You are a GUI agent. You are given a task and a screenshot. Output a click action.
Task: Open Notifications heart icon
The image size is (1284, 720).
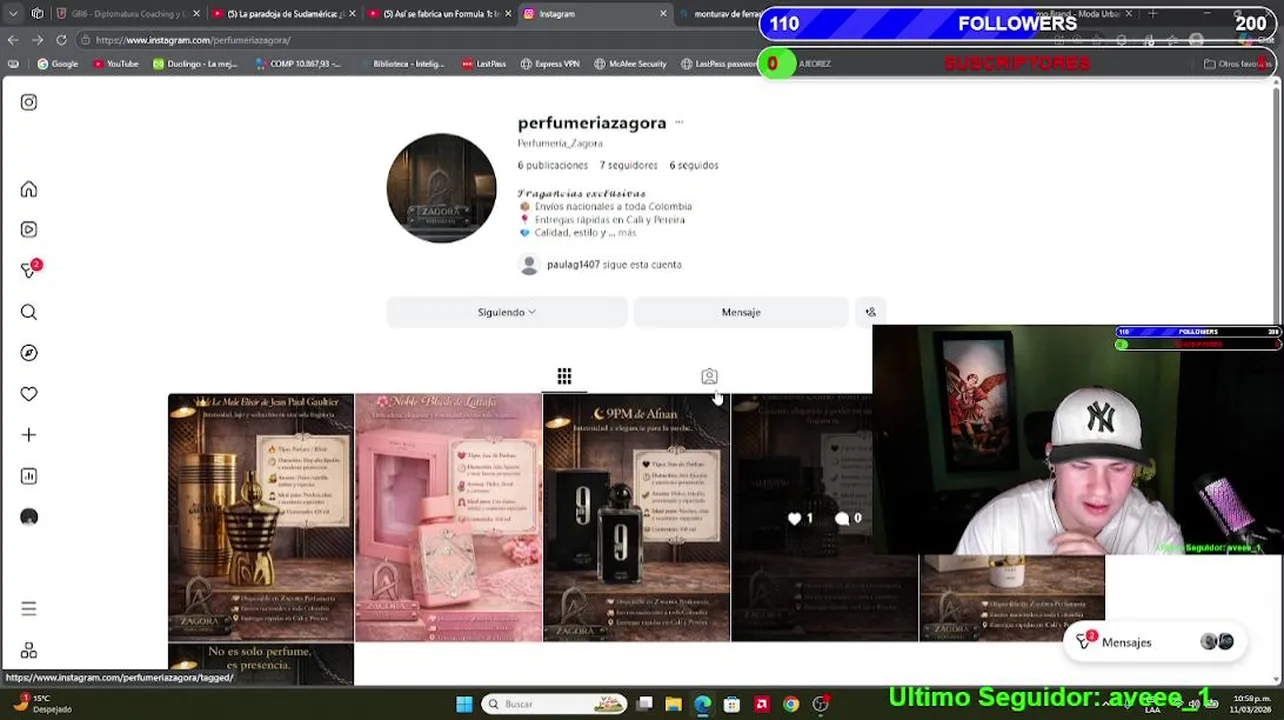[29, 394]
